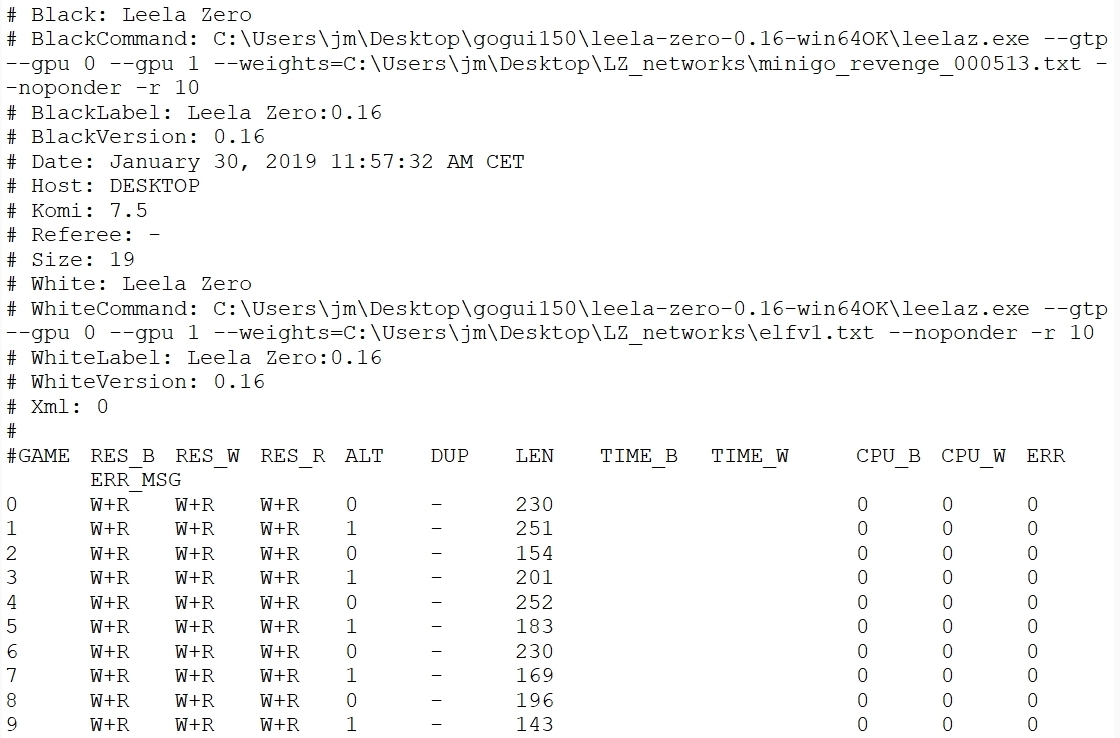1120x738 pixels.
Task: Click the CPU_W column header
Action: [973, 456]
